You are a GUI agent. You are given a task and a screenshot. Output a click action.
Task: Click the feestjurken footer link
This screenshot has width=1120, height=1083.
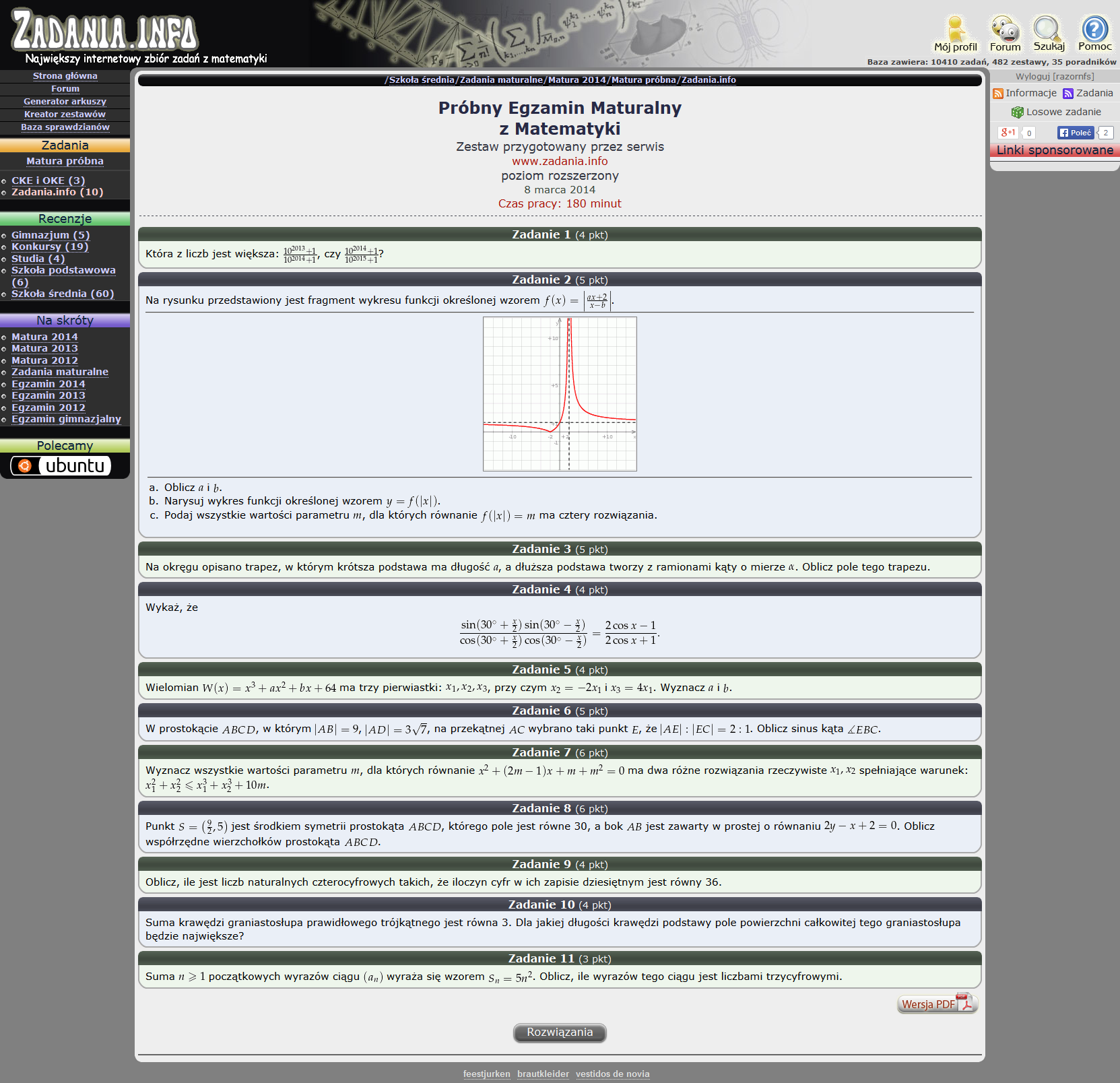[x=486, y=1074]
